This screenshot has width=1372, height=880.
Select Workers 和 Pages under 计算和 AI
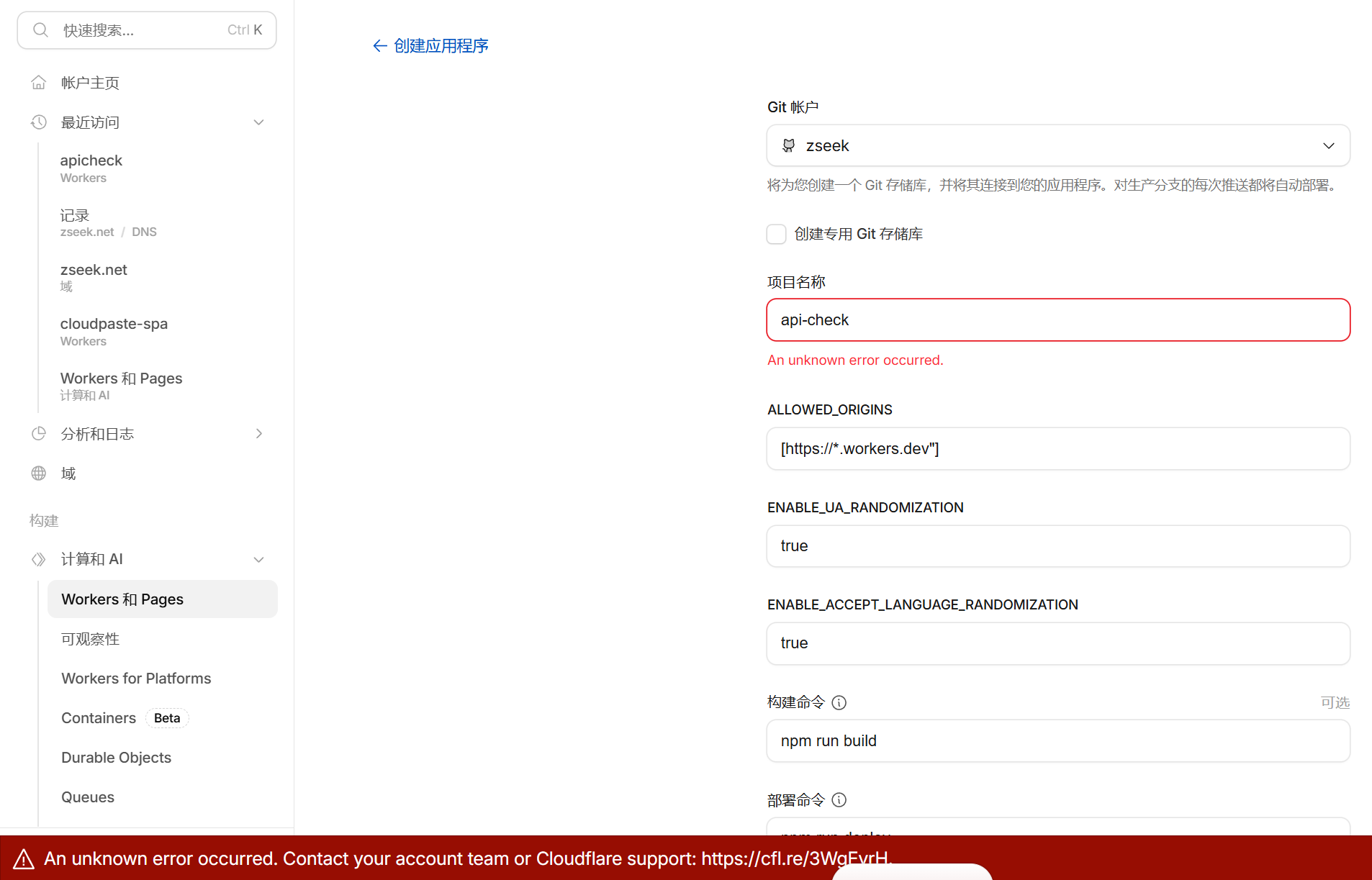click(163, 599)
